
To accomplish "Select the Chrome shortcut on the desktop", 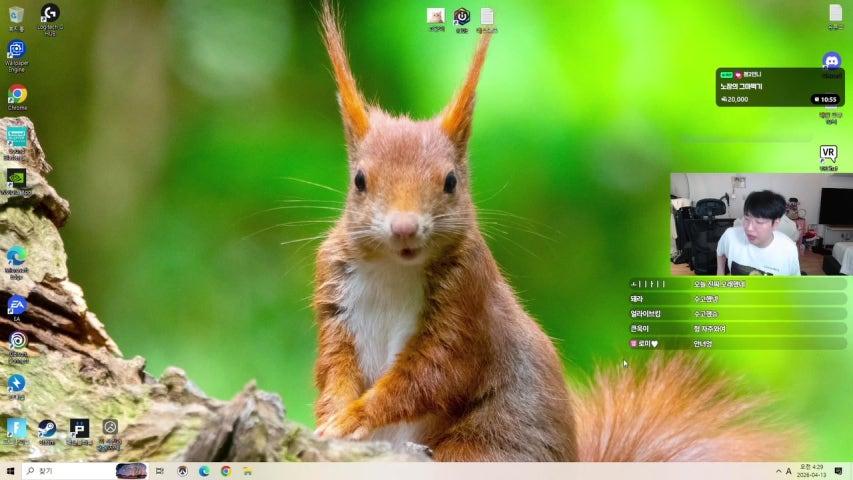I will (17, 94).
